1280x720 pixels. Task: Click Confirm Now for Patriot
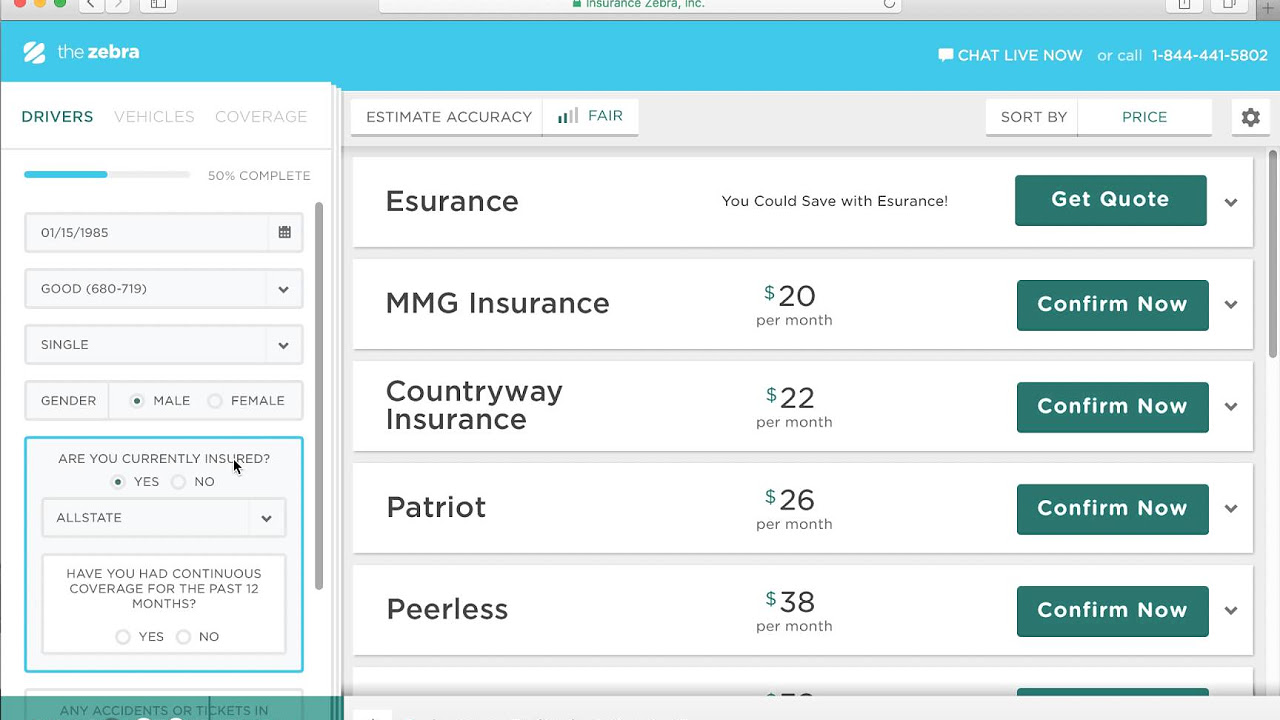(1112, 509)
